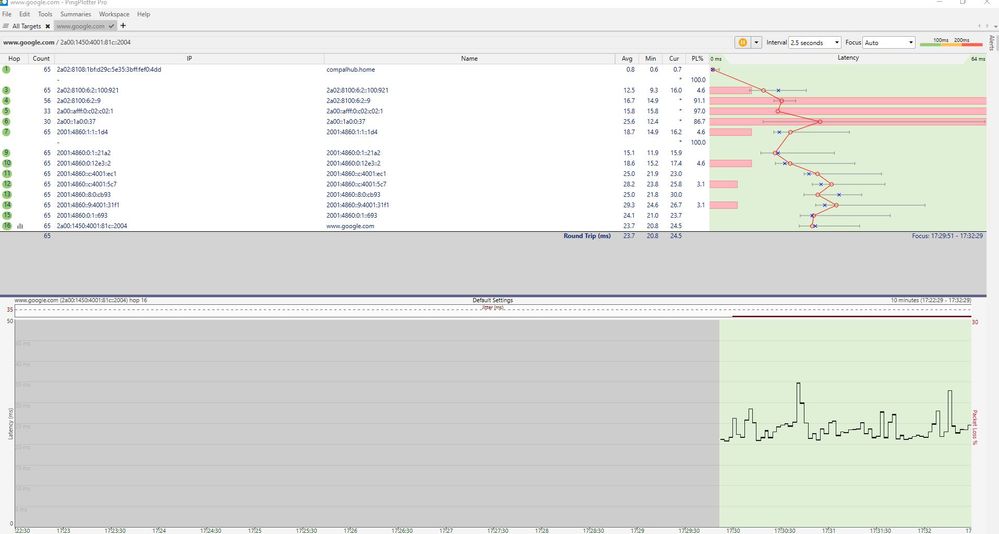Select IP 2001:4860:1:1::1d4 in hop 7

tap(82, 132)
